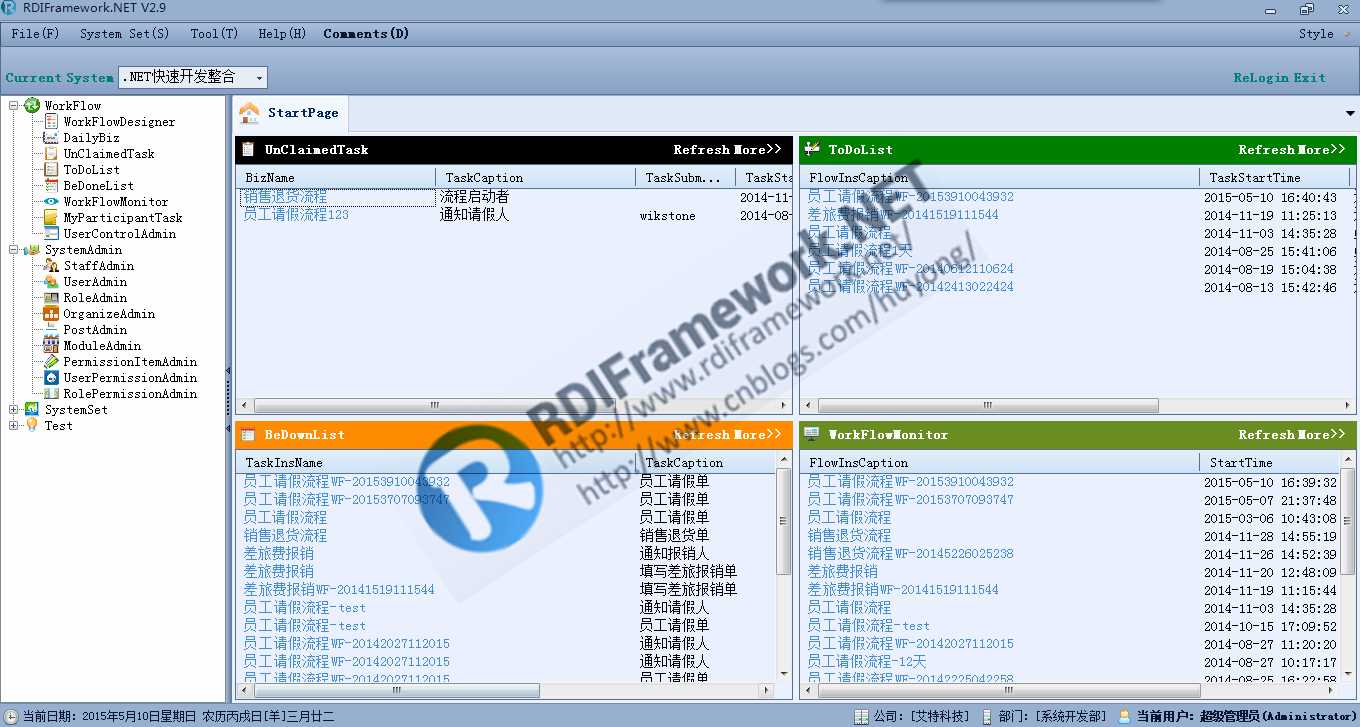This screenshot has height=727, width=1360.
Task: Click the PostAdmin tree icon
Action: pyautogui.click(x=51, y=330)
